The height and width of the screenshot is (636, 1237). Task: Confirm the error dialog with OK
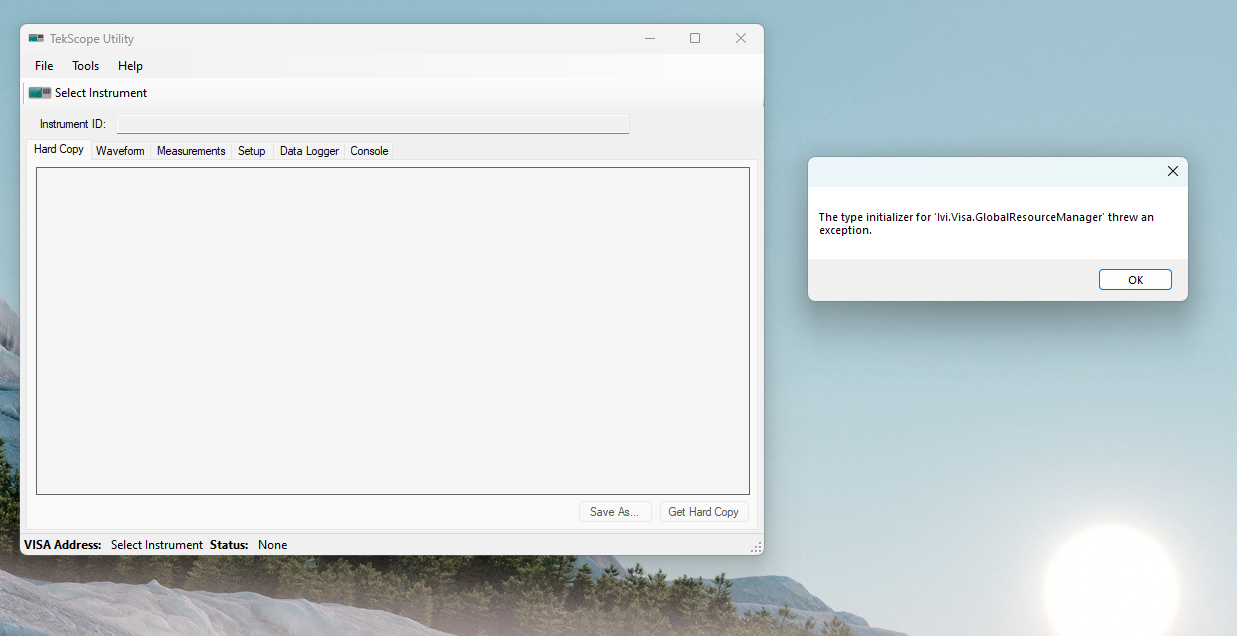[x=1135, y=280]
